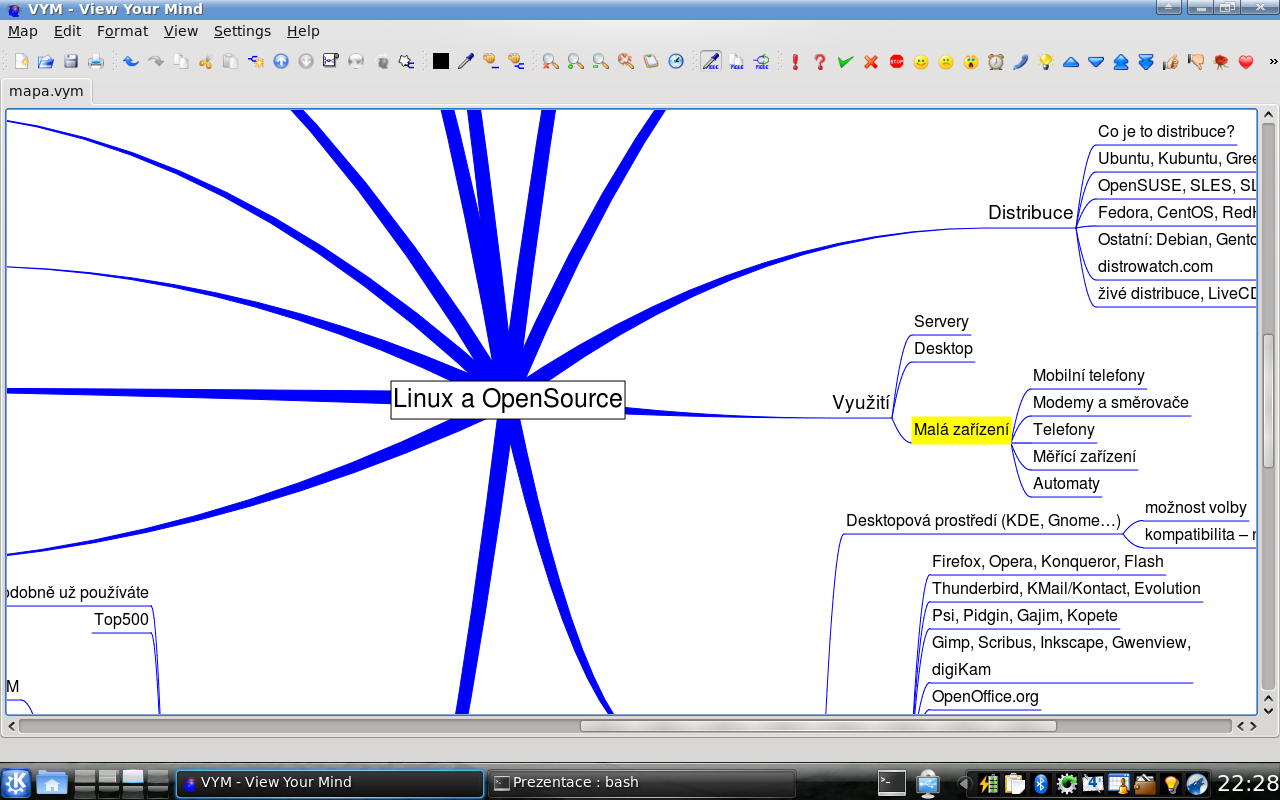The image size is (1280, 800).
Task: Set the thumbs down flag
Action: pos(1196,61)
